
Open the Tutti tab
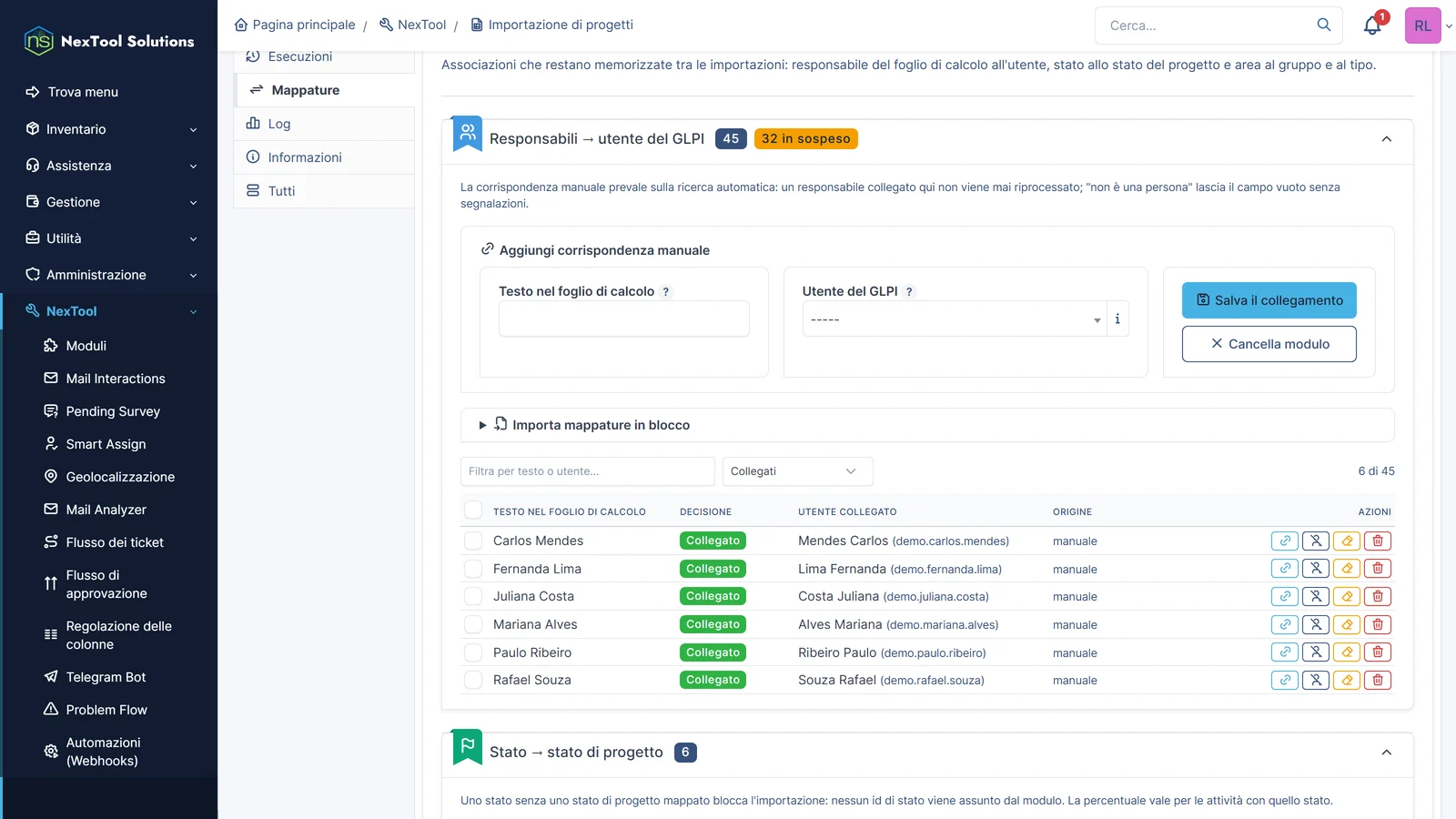[325, 191]
